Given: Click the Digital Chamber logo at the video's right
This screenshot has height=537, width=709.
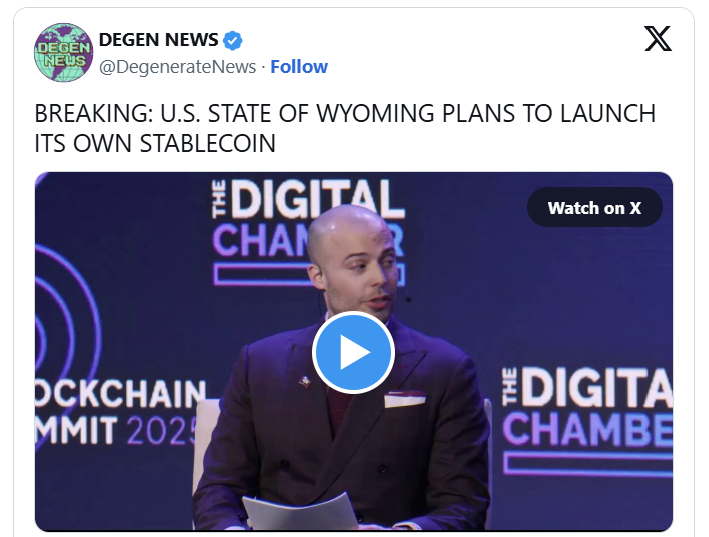Looking at the screenshot, I should coord(587,420).
